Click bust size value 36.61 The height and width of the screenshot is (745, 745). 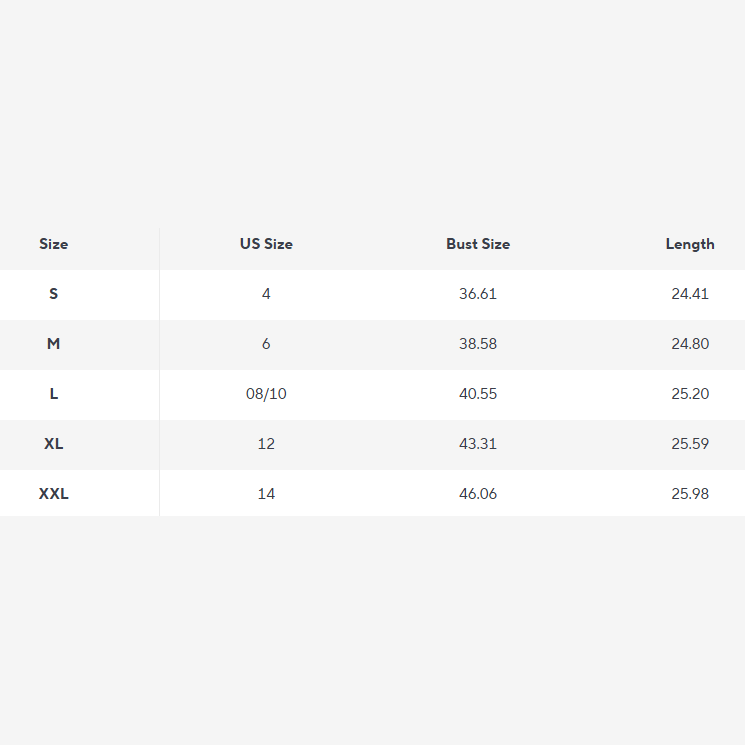(478, 294)
